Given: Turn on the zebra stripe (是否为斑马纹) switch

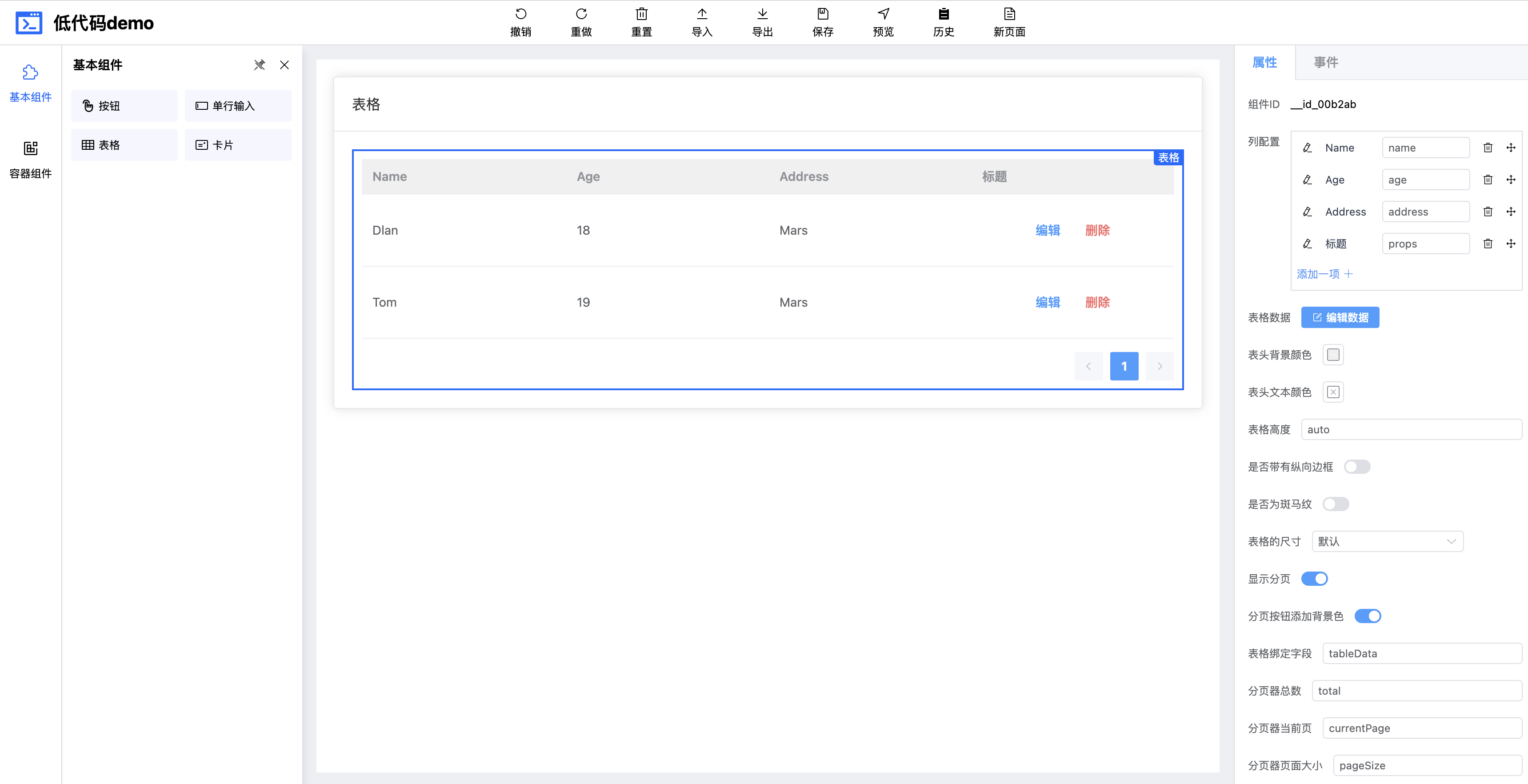Looking at the screenshot, I should point(1335,504).
